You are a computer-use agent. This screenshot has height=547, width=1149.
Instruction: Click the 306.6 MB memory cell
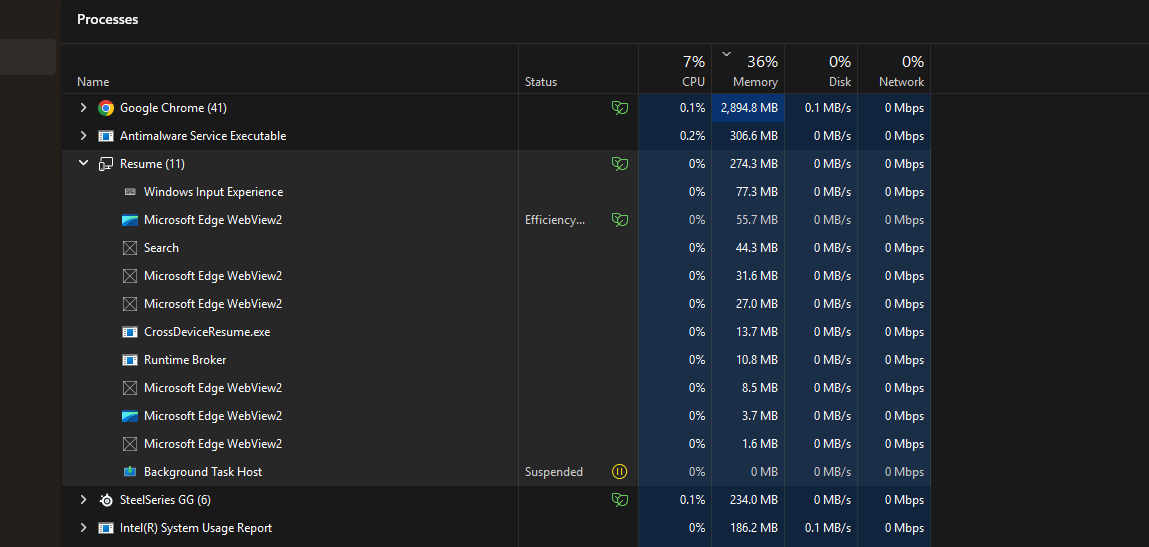[x=748, y=136]
